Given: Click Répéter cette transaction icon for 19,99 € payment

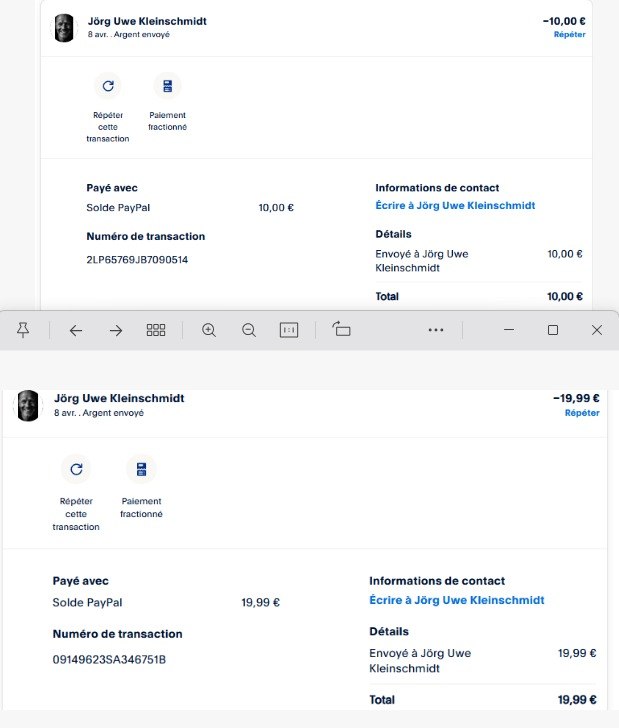Looking at the screenshot, I should pyautogui.click(x=76, y=469).
